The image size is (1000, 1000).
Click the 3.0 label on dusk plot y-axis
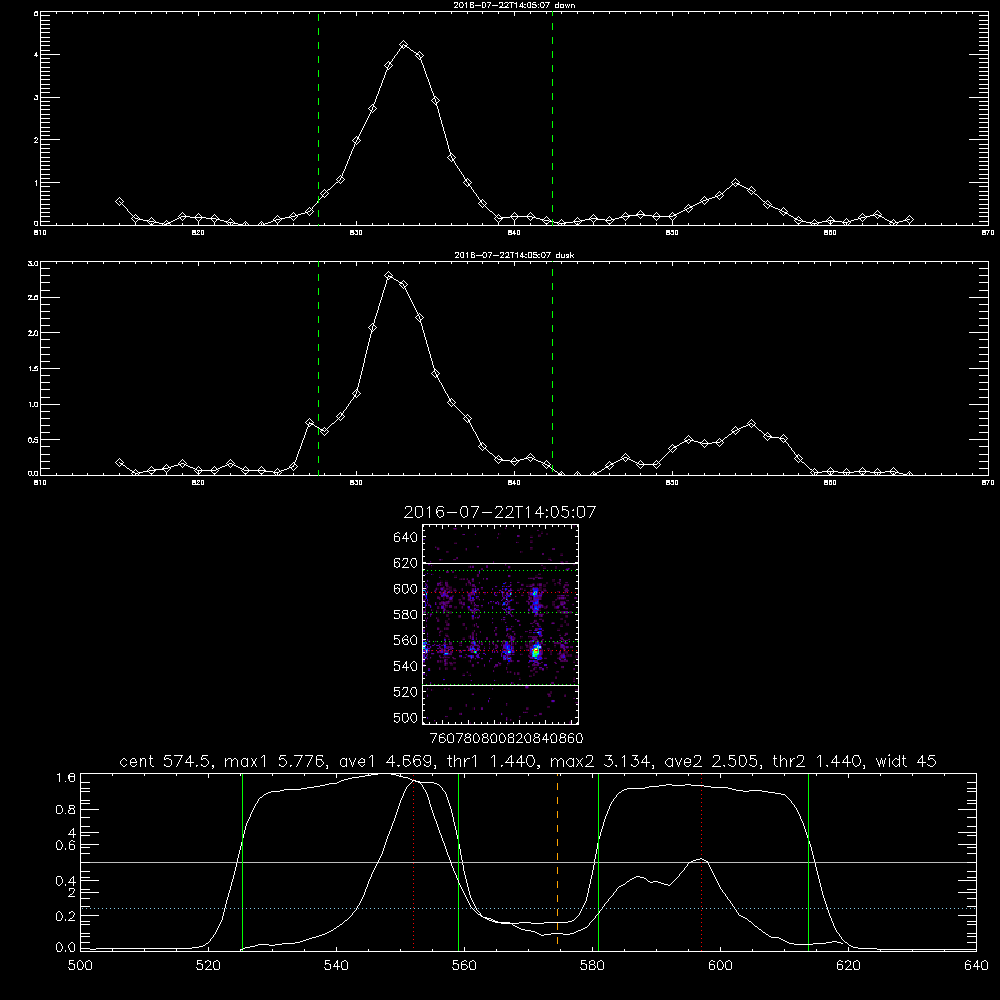[34, 263]
